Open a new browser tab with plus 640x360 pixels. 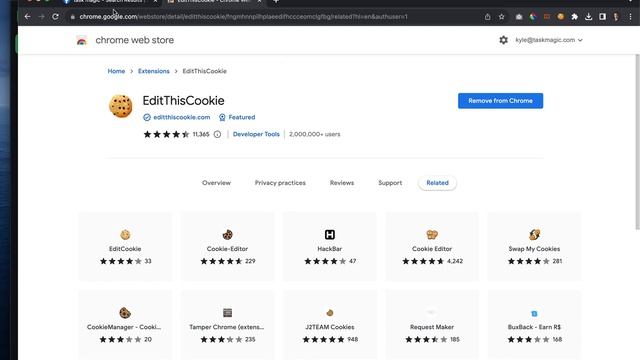(x=276, y=2)
